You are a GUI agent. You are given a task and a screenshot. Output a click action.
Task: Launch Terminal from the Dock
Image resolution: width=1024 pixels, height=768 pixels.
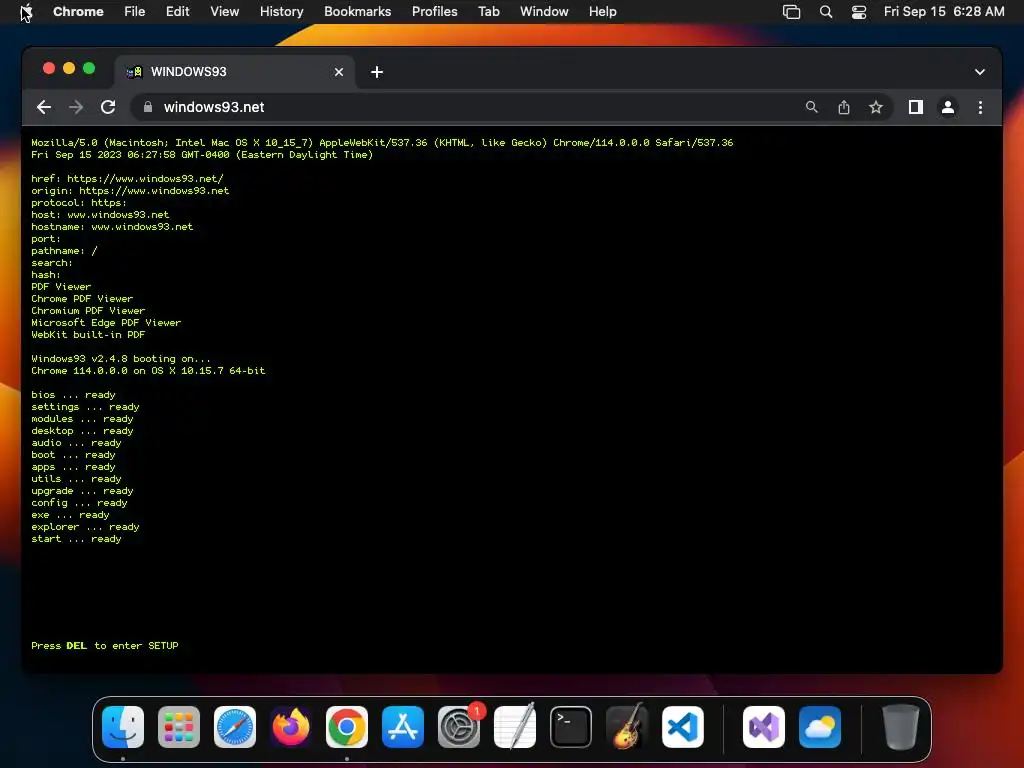coord(571,727)
